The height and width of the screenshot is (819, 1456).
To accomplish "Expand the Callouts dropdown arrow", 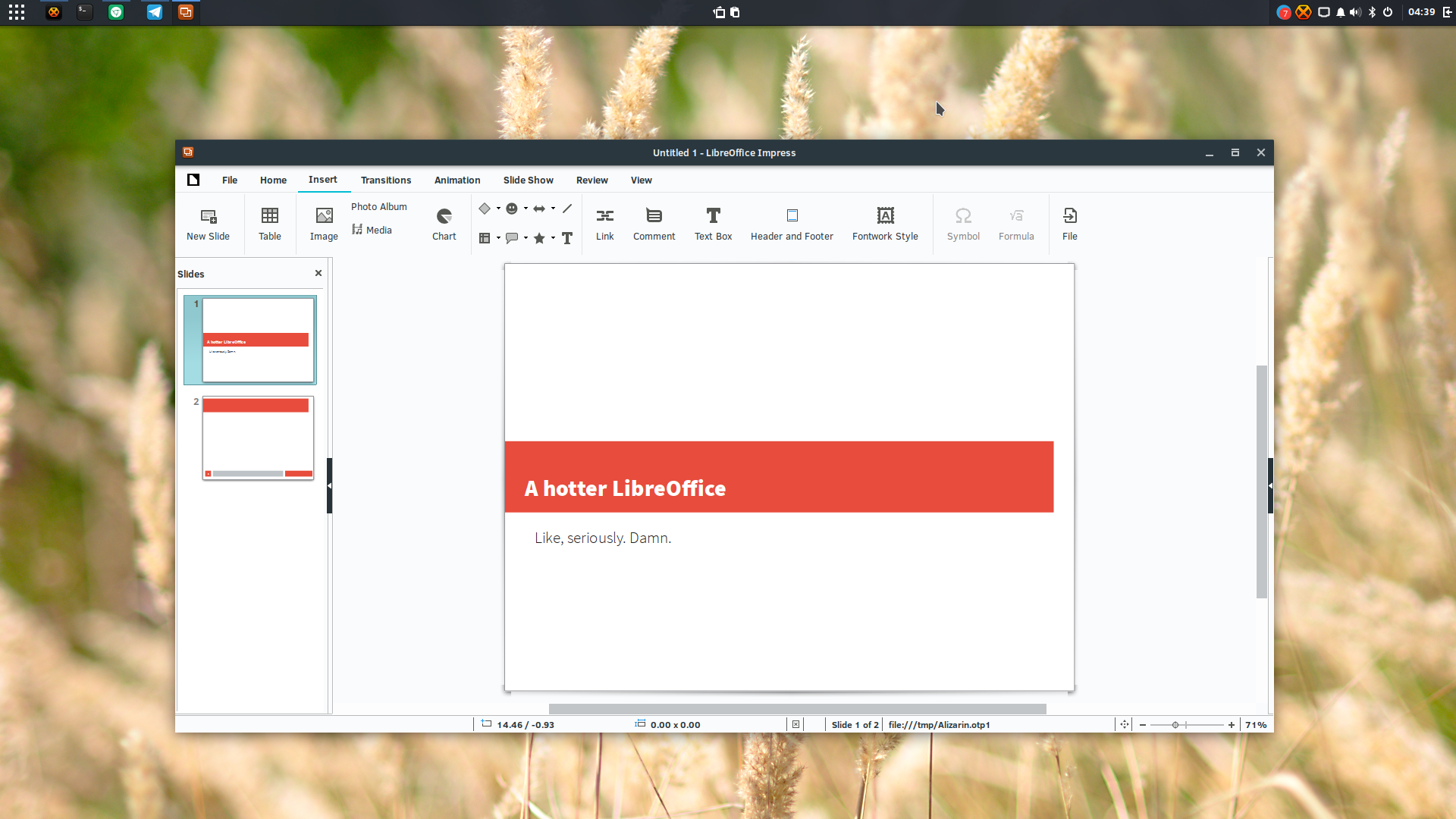I will pyautogui.click(x=526, y=238).
